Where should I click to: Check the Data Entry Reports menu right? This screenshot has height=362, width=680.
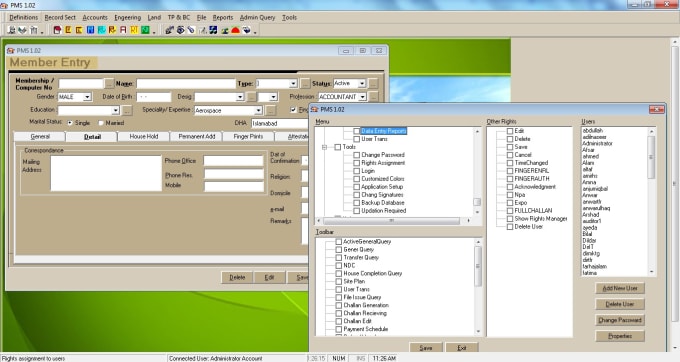[x=356, y=131]
